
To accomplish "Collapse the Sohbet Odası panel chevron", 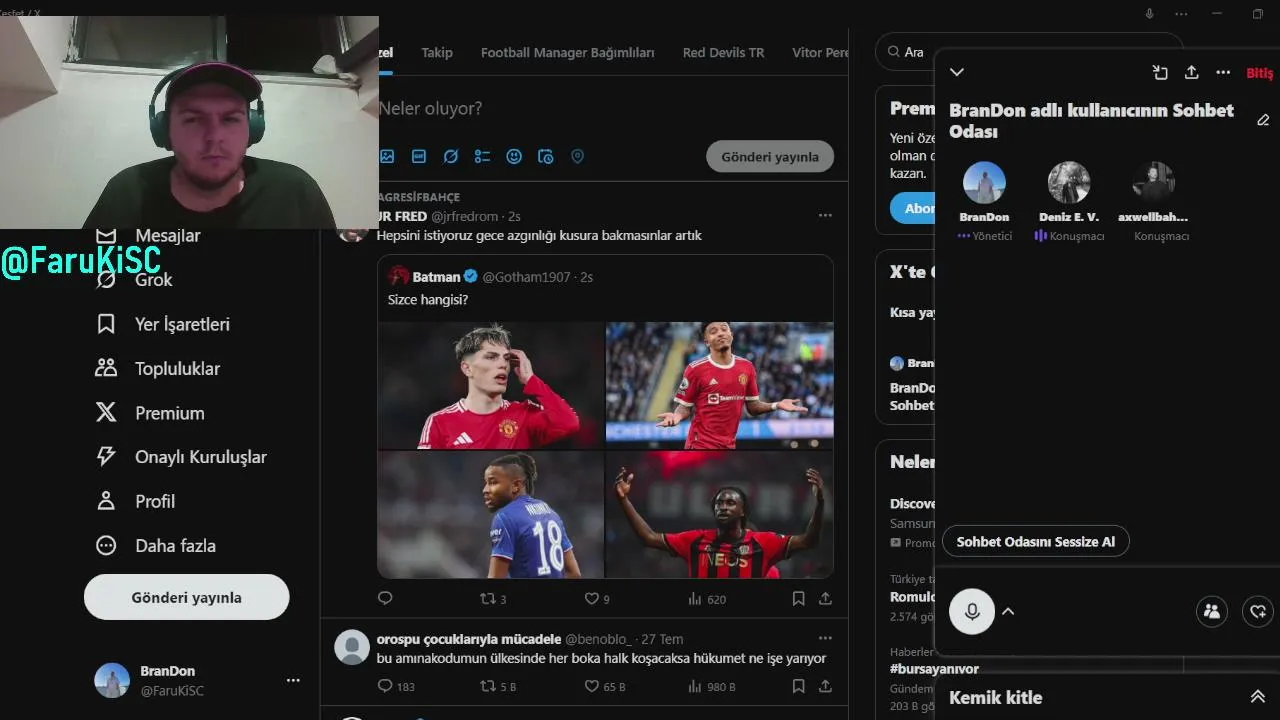I will pyautogui.click(x=957, y=72).
